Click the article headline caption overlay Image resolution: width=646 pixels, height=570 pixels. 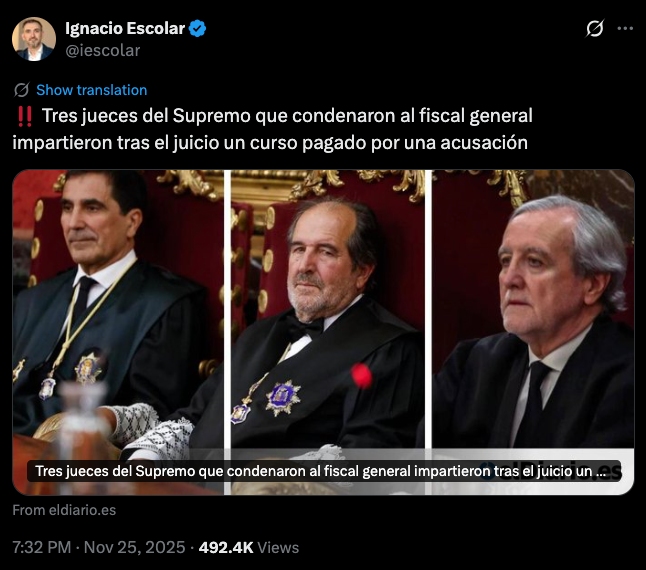(x=320, y=471)
